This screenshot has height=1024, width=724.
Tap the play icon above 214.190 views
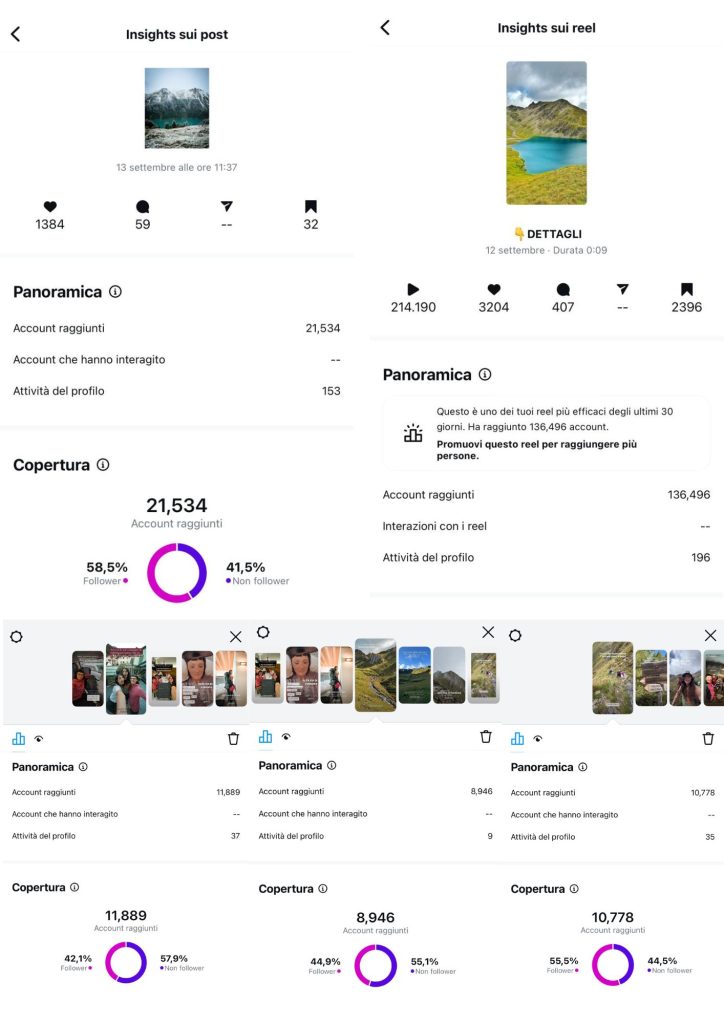pyautogui.click(x=413, y=289)
